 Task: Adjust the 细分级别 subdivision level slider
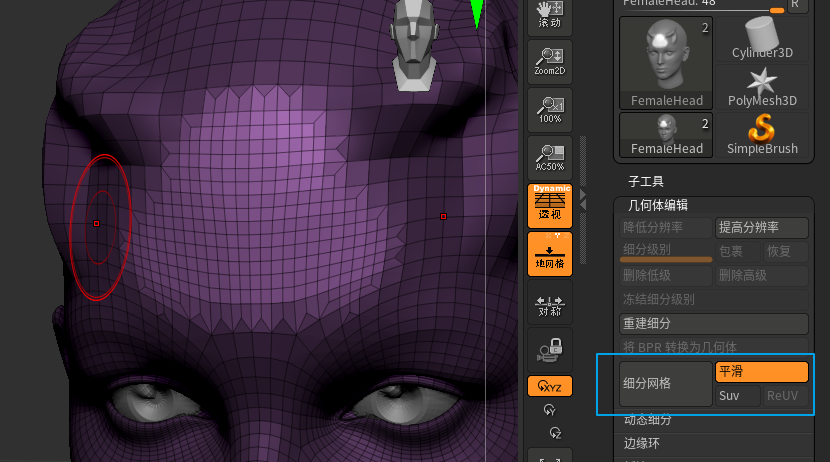pyautogui.click(x=666, y=252)
